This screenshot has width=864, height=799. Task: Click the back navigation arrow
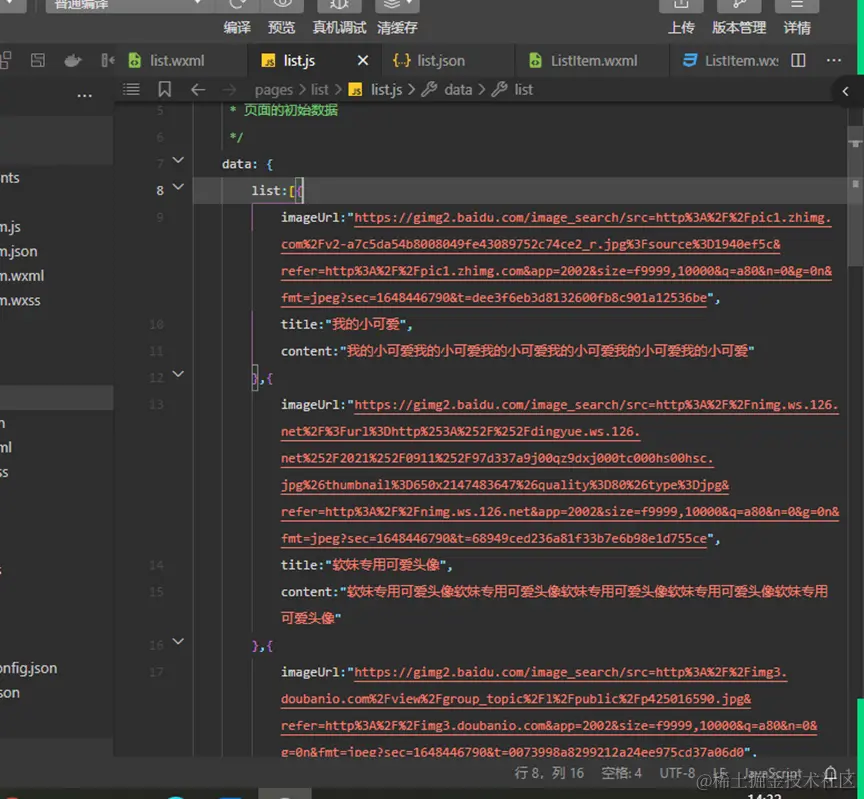point(198,89)
